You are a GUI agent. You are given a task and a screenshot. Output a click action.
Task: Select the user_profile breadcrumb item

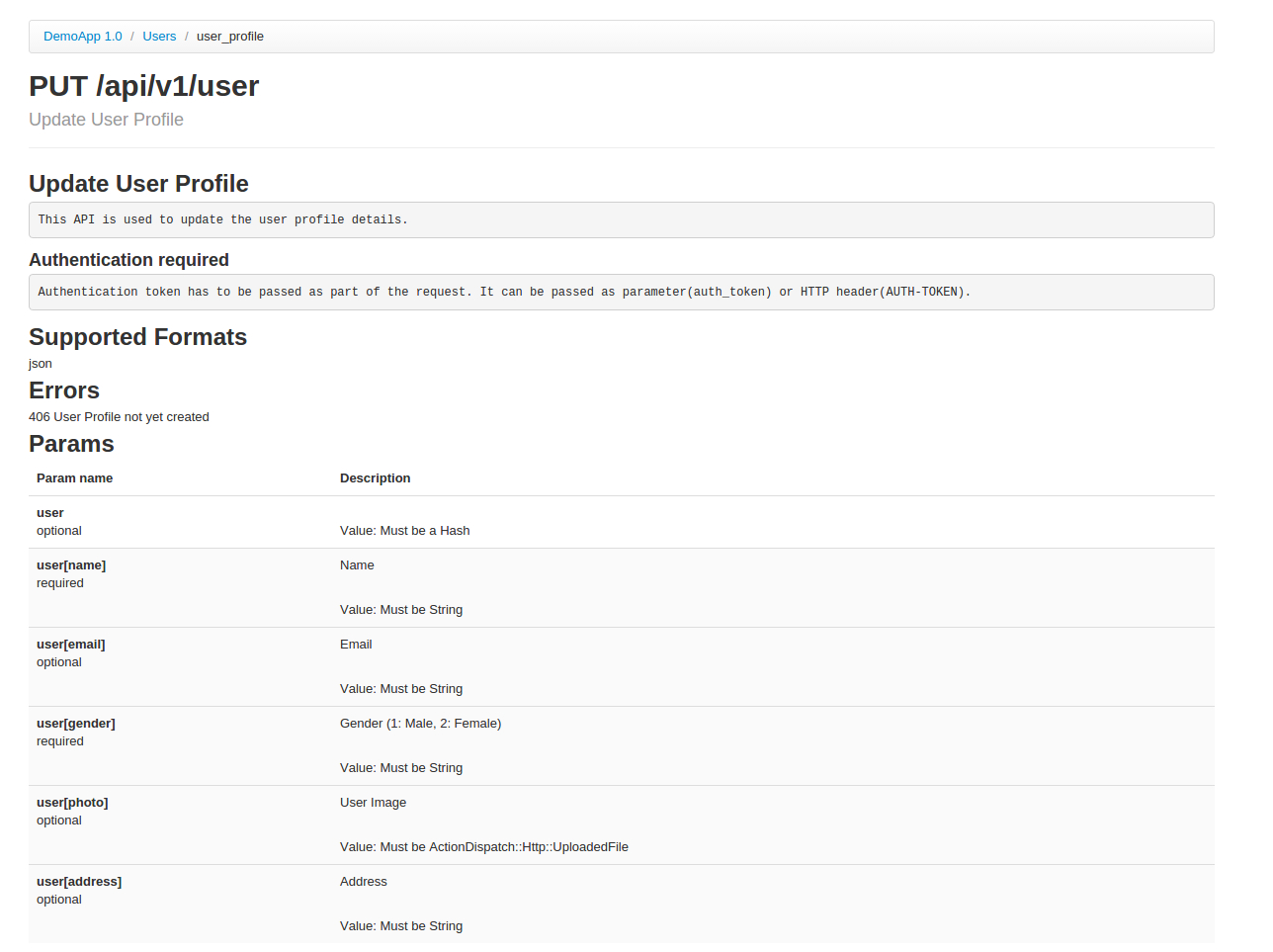[229, 37]
